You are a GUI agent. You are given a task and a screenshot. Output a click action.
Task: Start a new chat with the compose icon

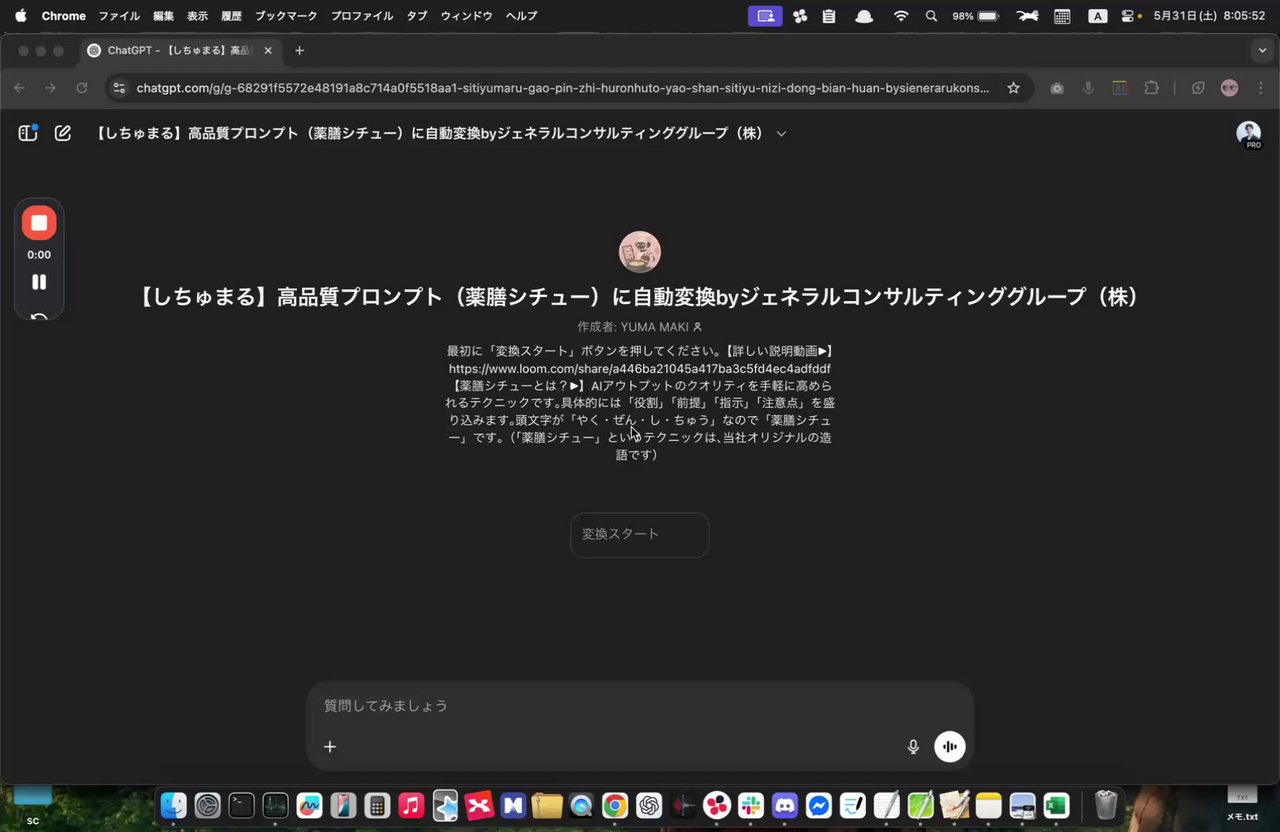pos(63,133)
